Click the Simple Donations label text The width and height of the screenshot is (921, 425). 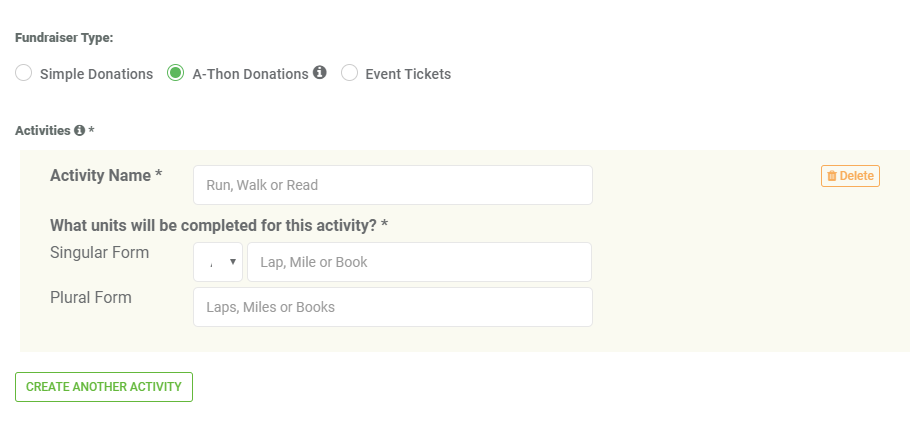click(96, 74)
